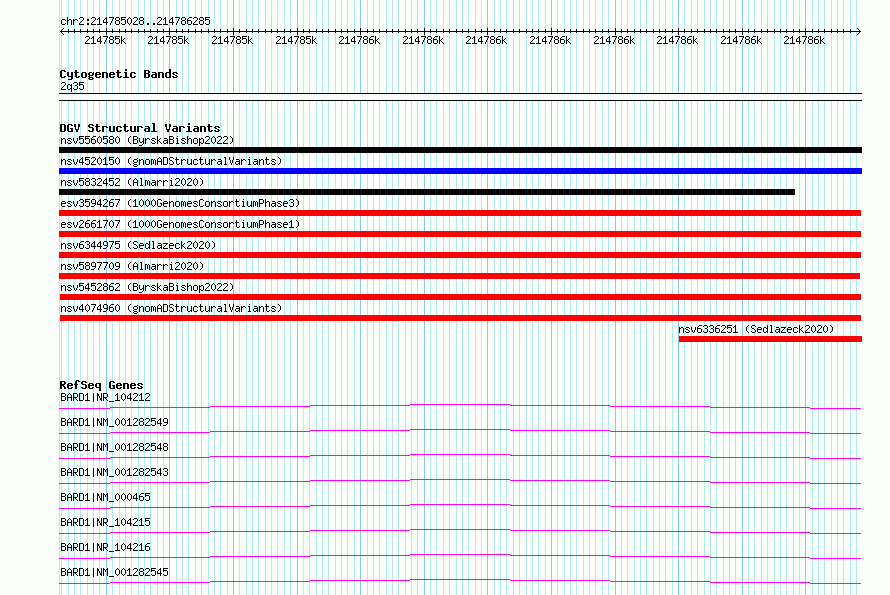Click the ruler's right arrowhead

pyautogui.click(x=859, y=32)
